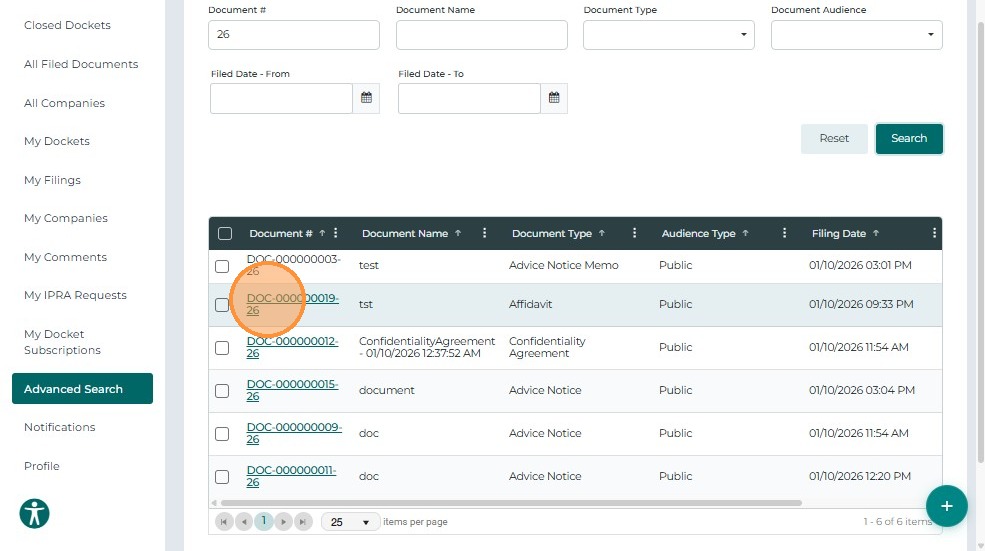
Task: Go to the last page of results
Action: pyautogui.click(x=303, y=521)
